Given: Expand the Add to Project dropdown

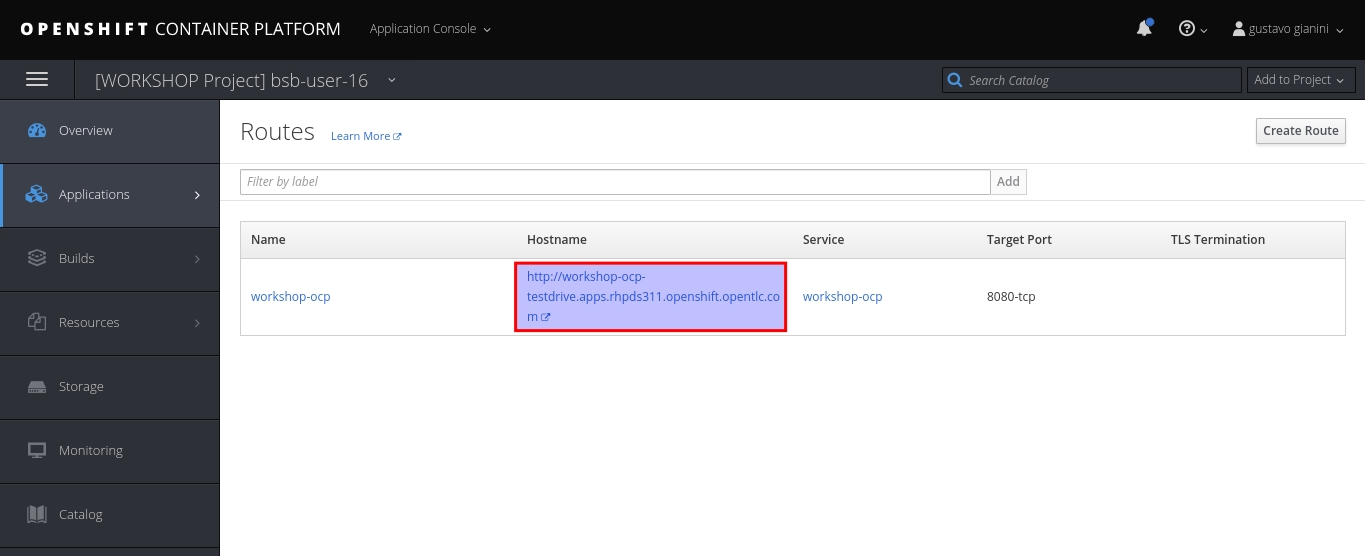Looking at the screenshot, I should [x=1300, y=80].
